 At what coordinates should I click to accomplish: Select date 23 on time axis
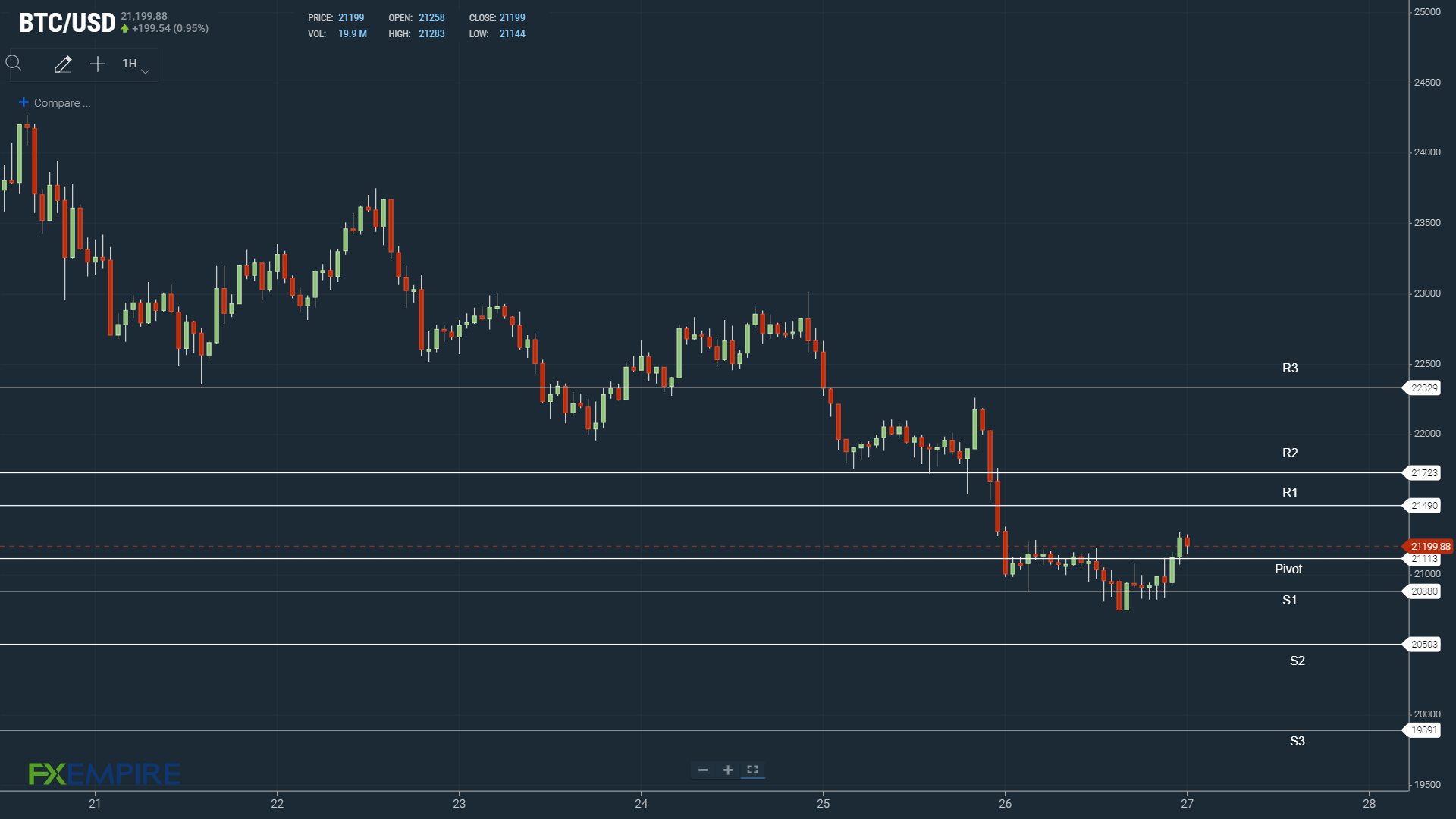(x=459, y=804)
